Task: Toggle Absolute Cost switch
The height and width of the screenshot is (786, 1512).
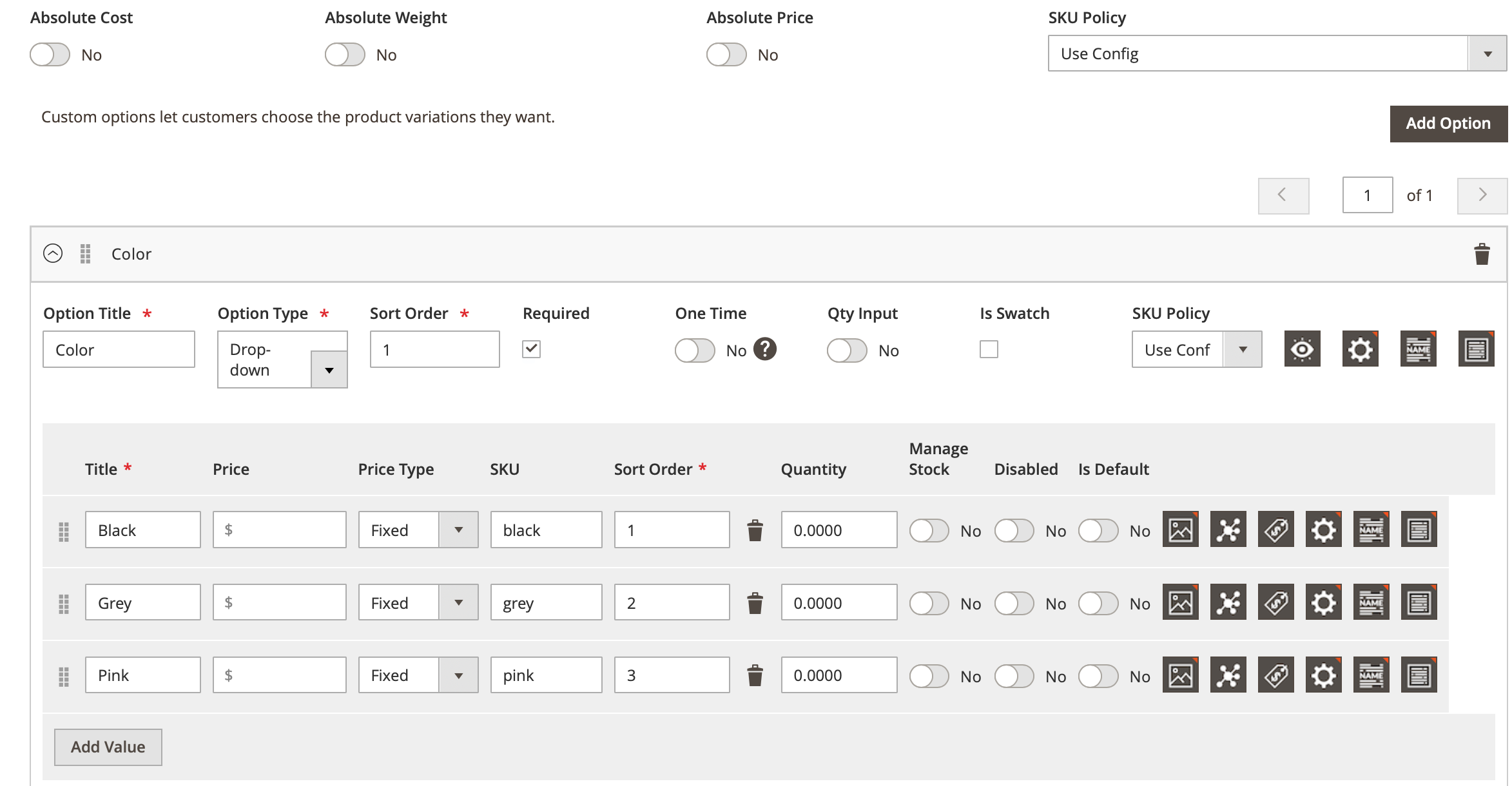Action: coord(50,55)
